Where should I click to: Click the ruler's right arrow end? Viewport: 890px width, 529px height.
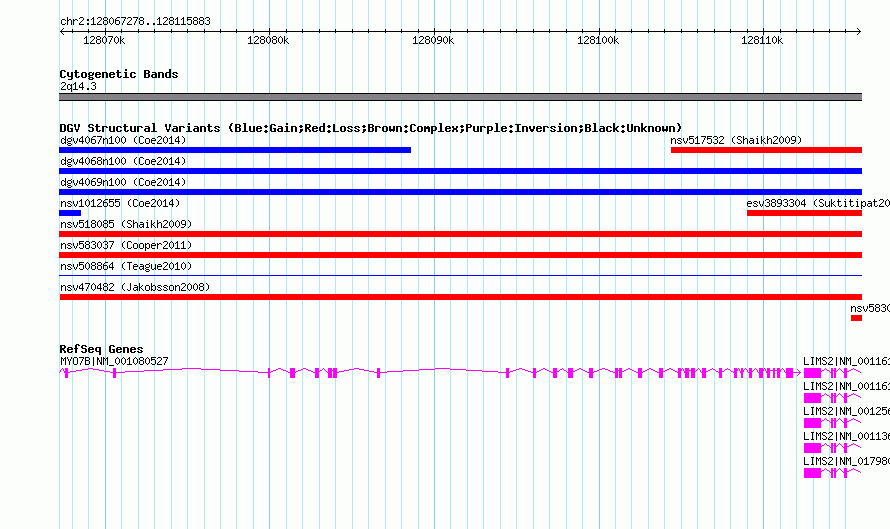[x=859, y=32]
